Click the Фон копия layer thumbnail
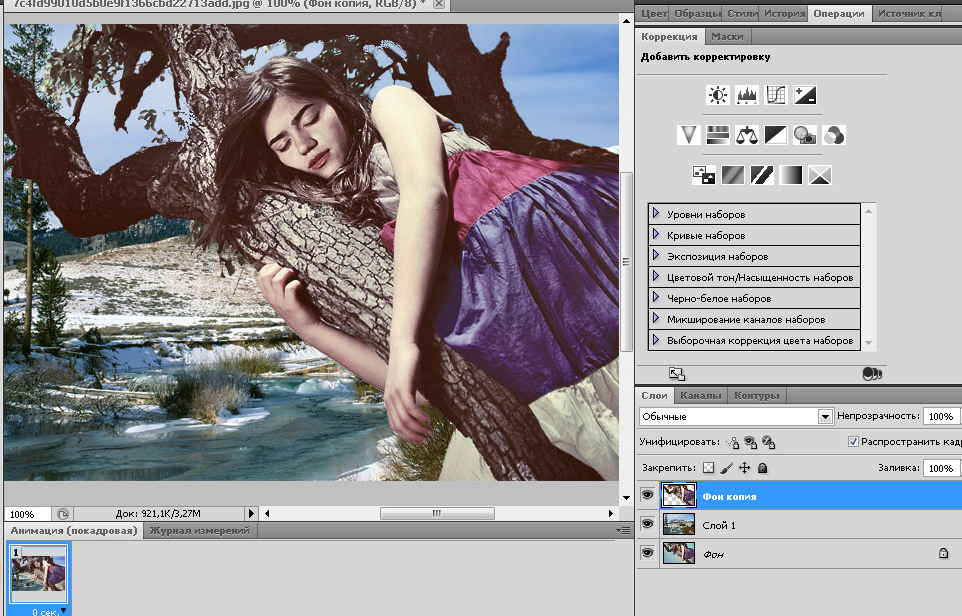 [x=679, y=495]
